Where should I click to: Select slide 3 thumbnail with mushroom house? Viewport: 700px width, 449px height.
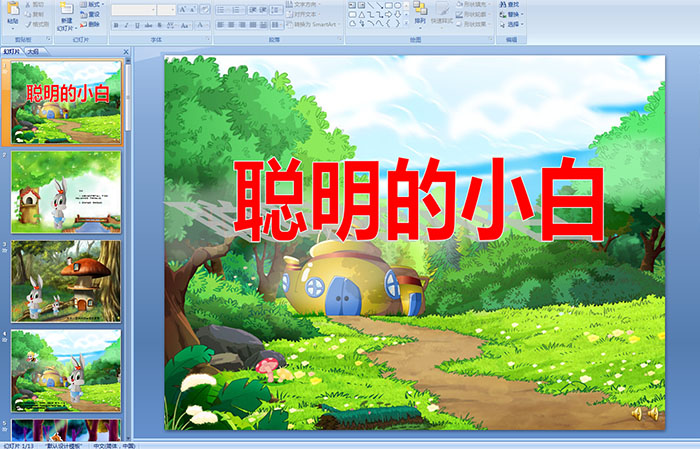pos(66,281)
